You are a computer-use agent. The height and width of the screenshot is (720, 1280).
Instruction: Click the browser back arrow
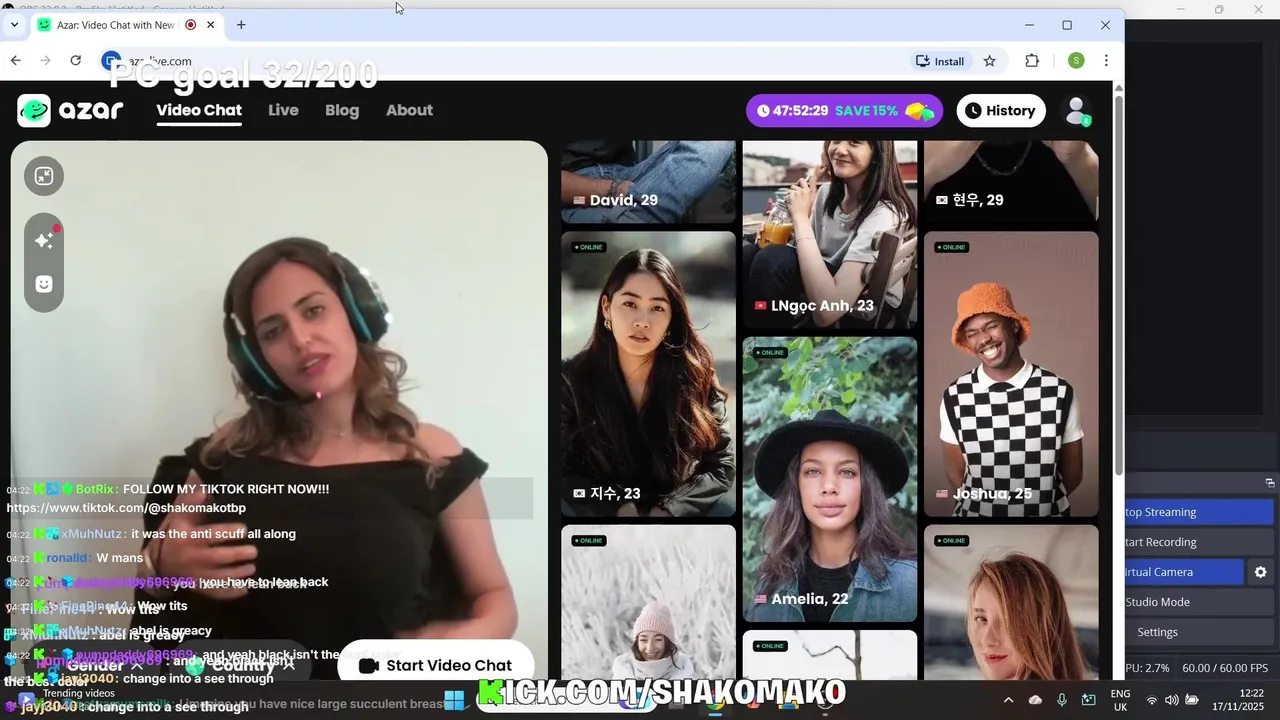click(x=16, y=61)
